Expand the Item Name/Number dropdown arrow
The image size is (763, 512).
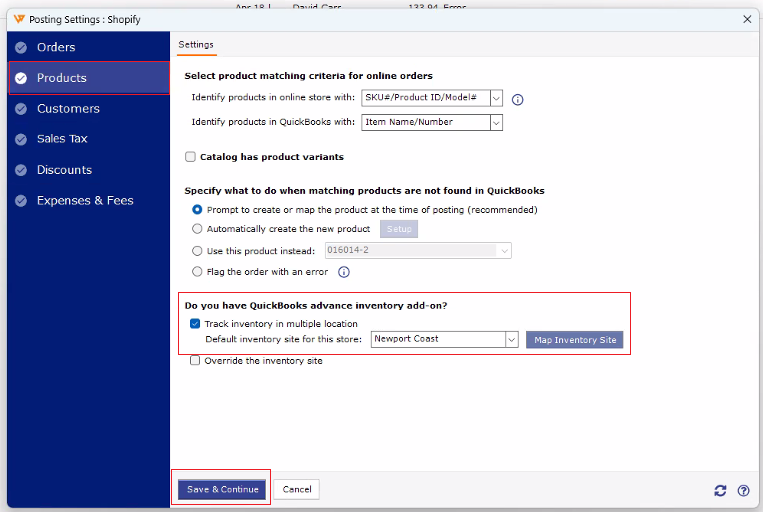pos(496,123)
